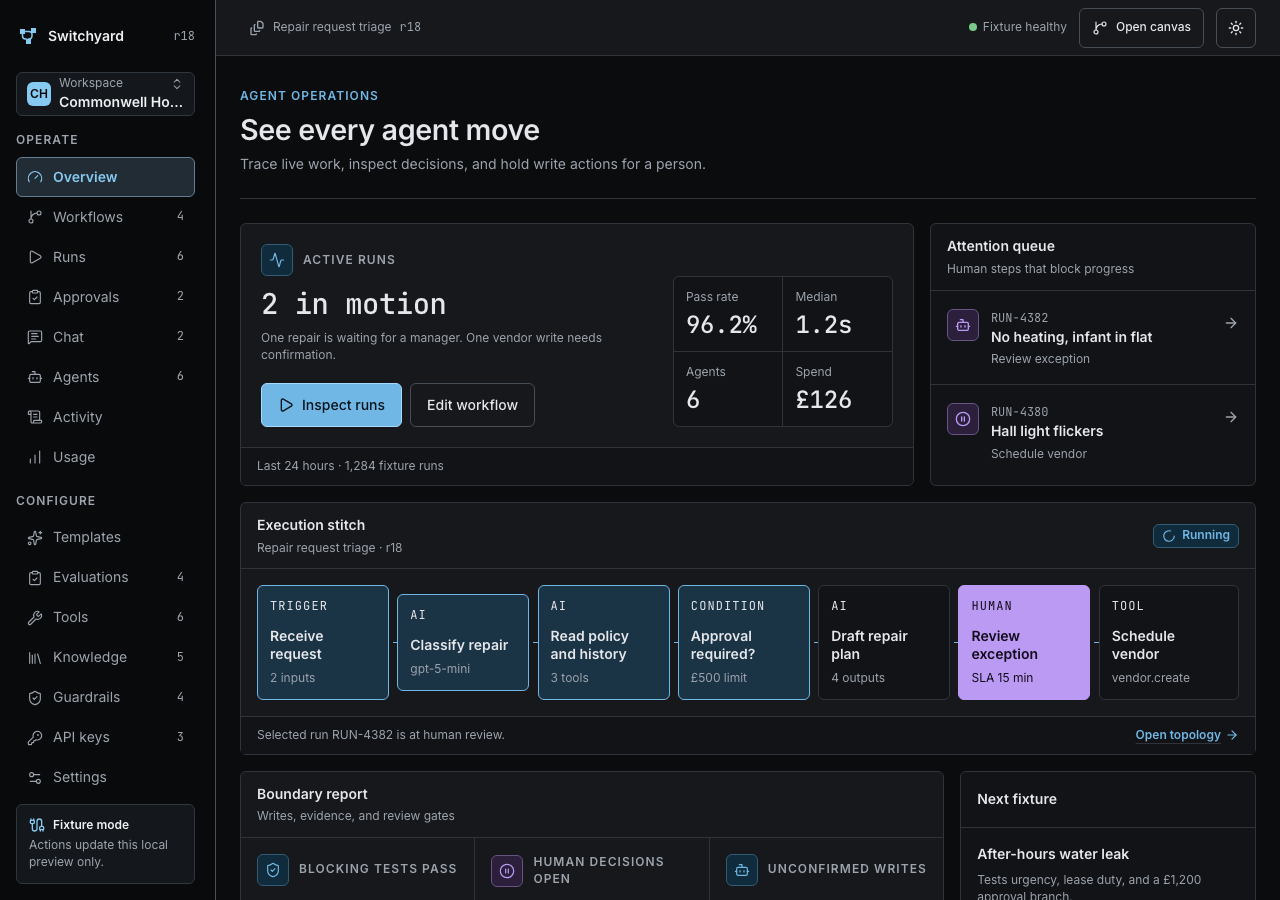Screen dimensions: 1280x900
Task: Click the Blocking tests pass shield icon
Action: 273,870
